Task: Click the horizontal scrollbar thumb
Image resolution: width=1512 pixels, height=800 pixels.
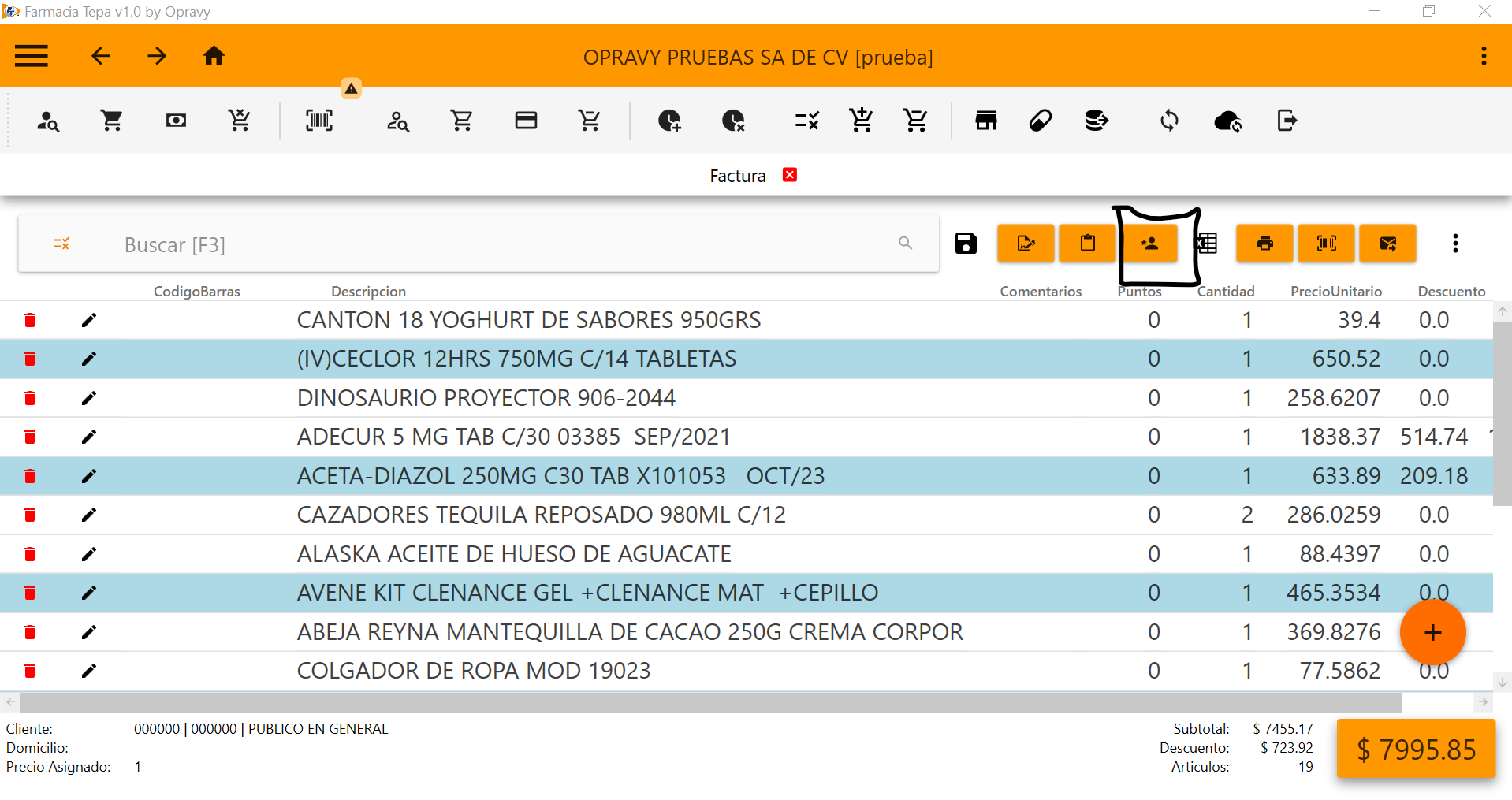Action: (x=710, y=701)
